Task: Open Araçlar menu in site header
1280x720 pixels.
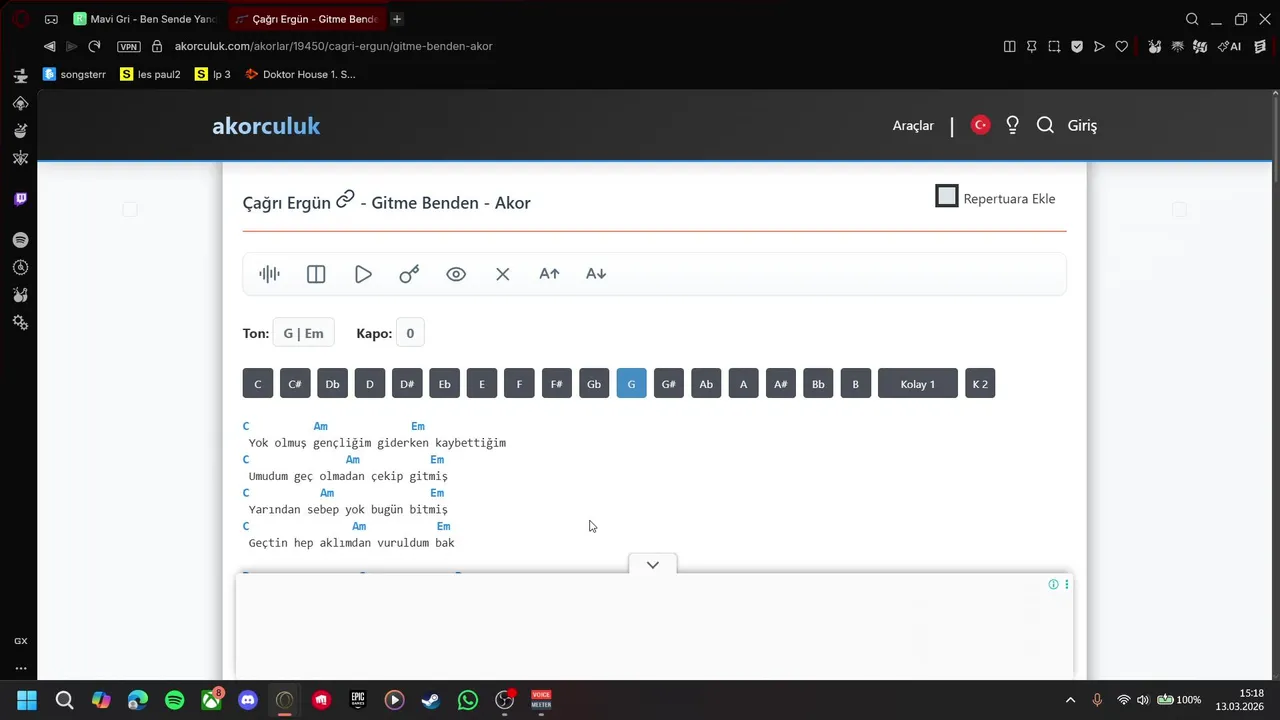Action: pos(913,126)
